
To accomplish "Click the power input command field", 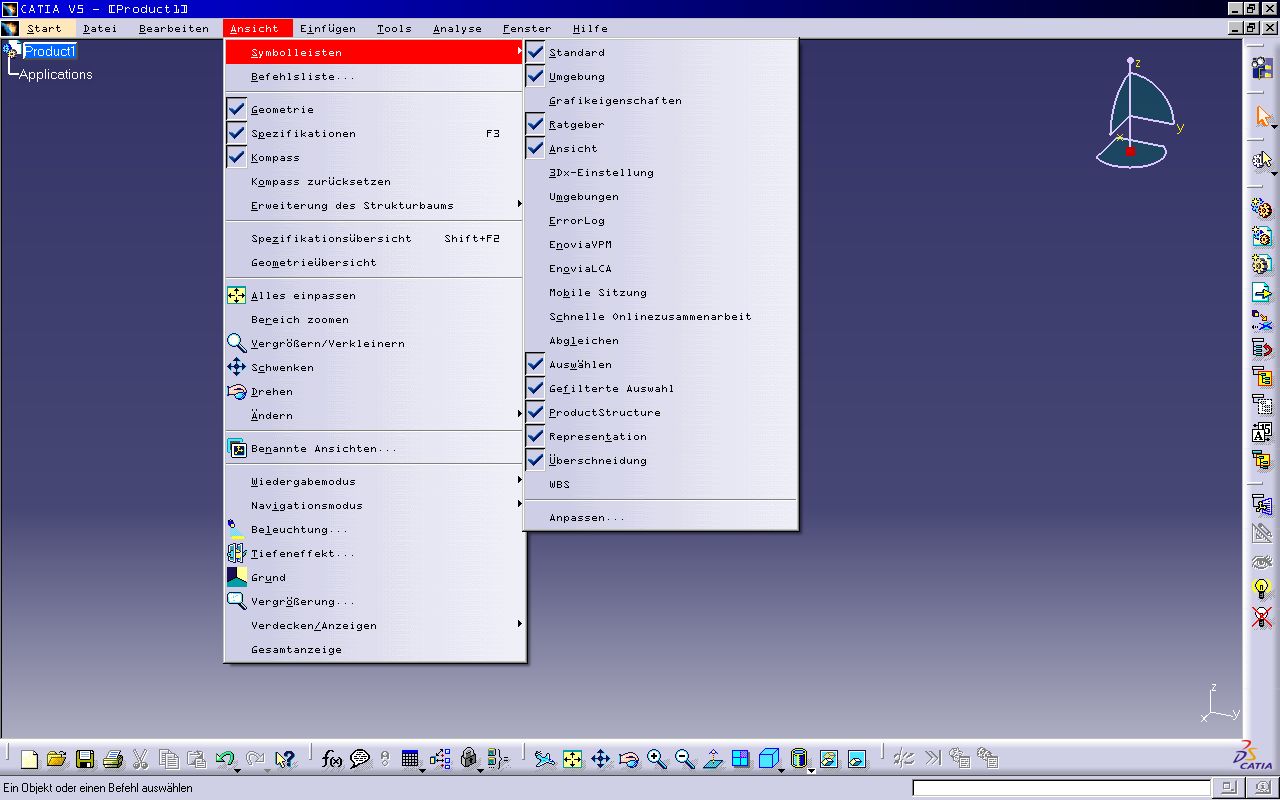I will 1061,788.
